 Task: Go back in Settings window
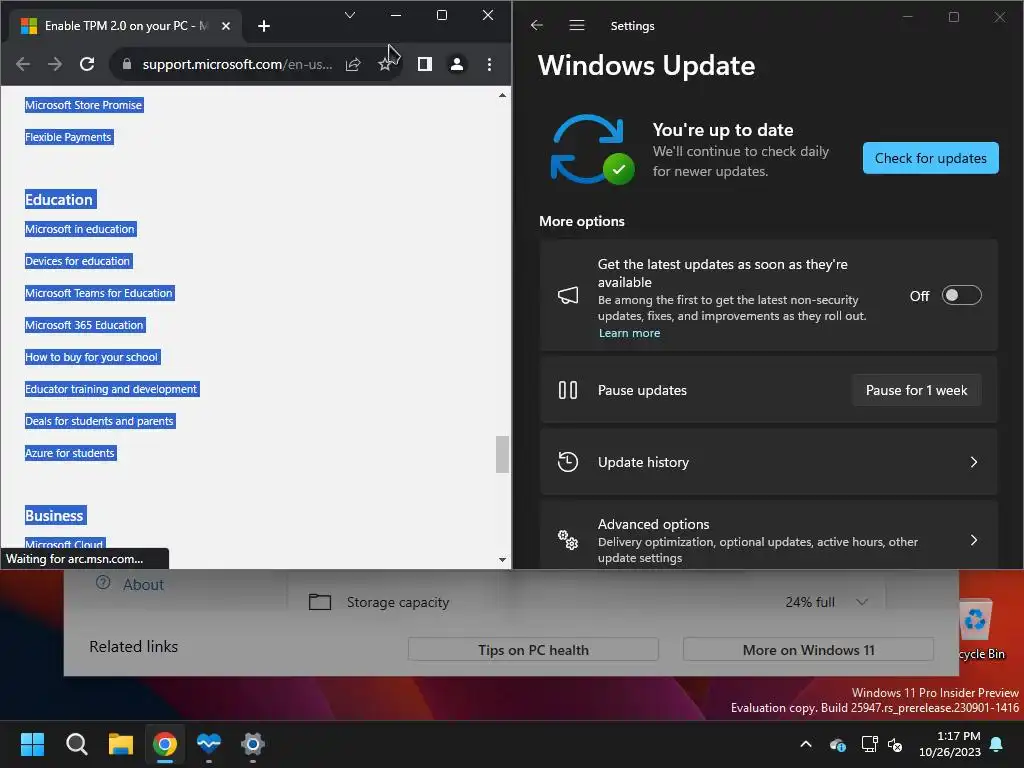point(537,25)
